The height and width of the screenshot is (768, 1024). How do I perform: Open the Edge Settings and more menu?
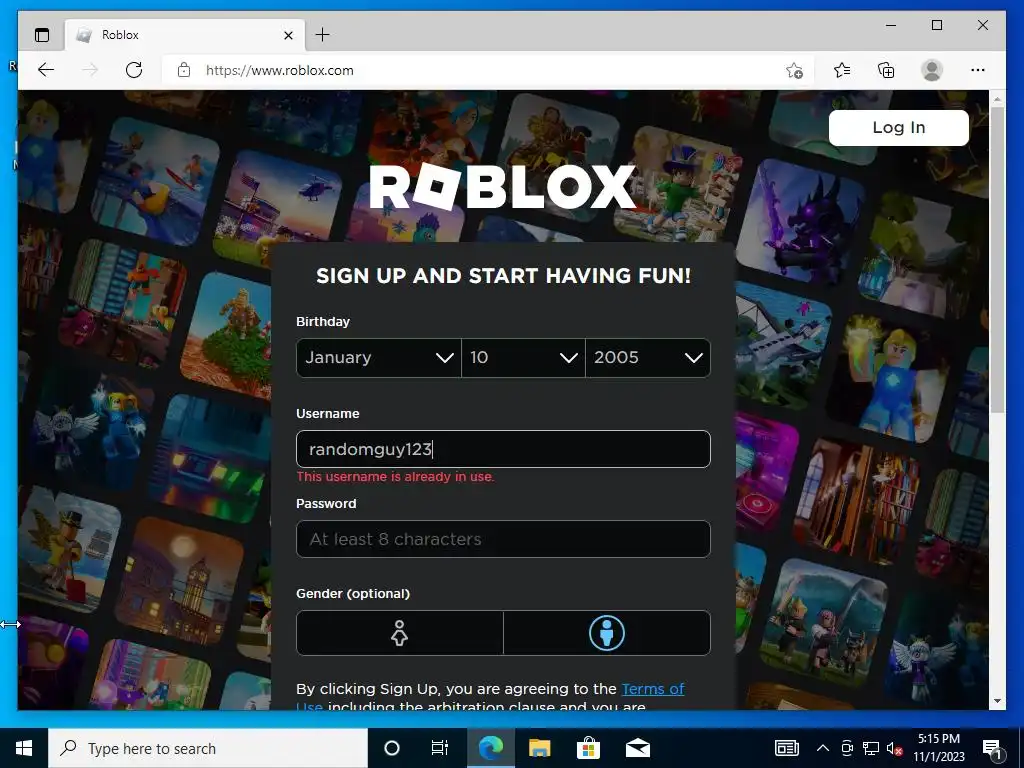[978, 70]
